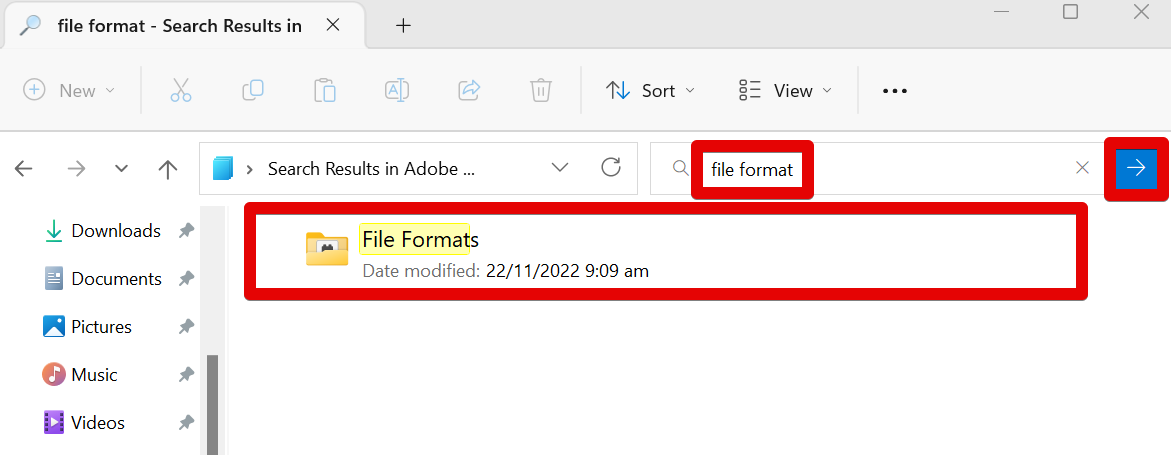Viewport: 1174px width, 455px height.
Task: Refresh the search results
Action: (611, 168)
